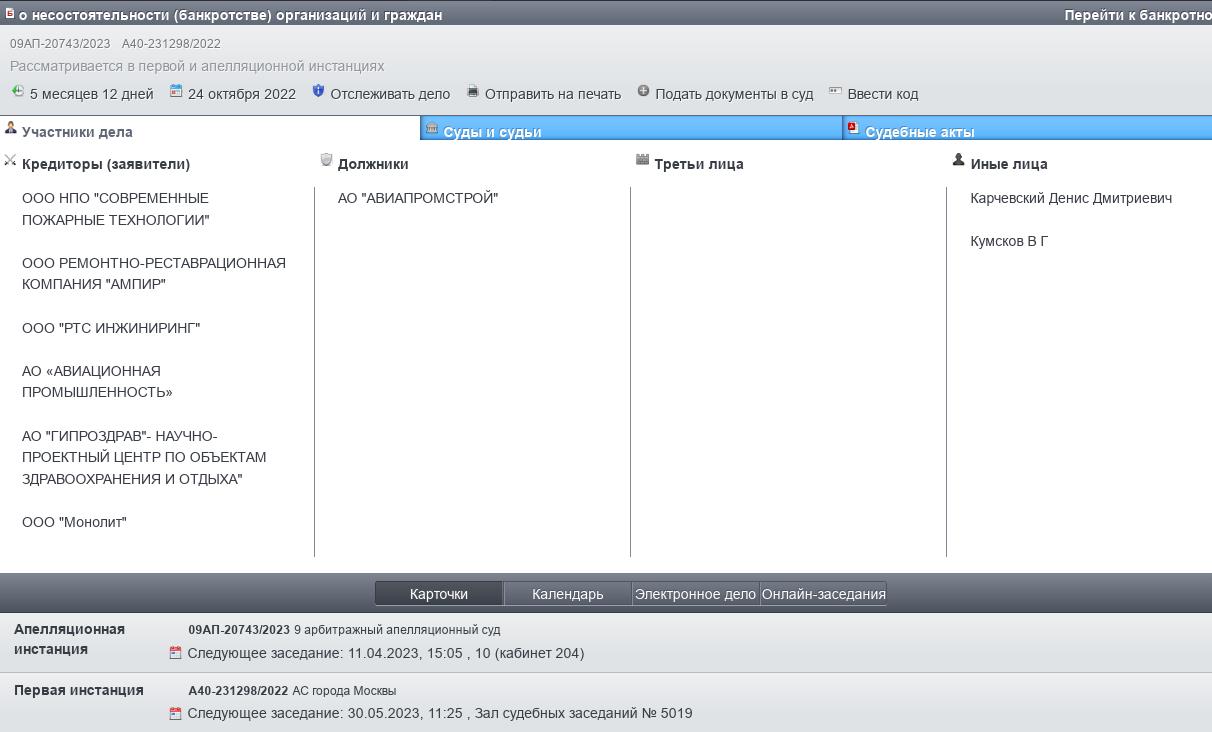Click the '24 октября 2022' date text
The width and height of the screenshot is (1212, 732).
242,94
